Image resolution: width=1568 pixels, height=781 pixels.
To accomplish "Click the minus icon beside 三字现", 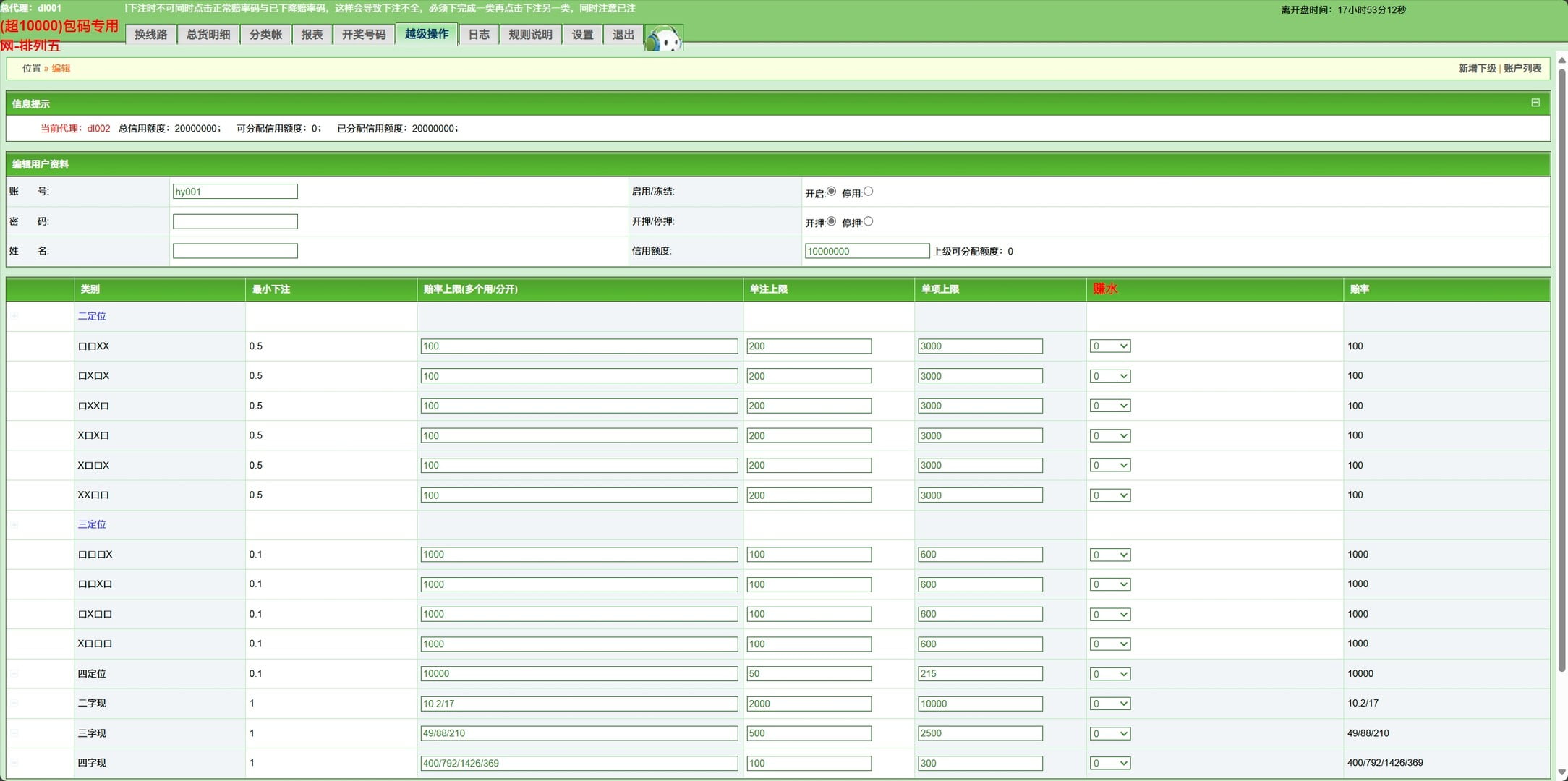I will [x=14, y=733].
